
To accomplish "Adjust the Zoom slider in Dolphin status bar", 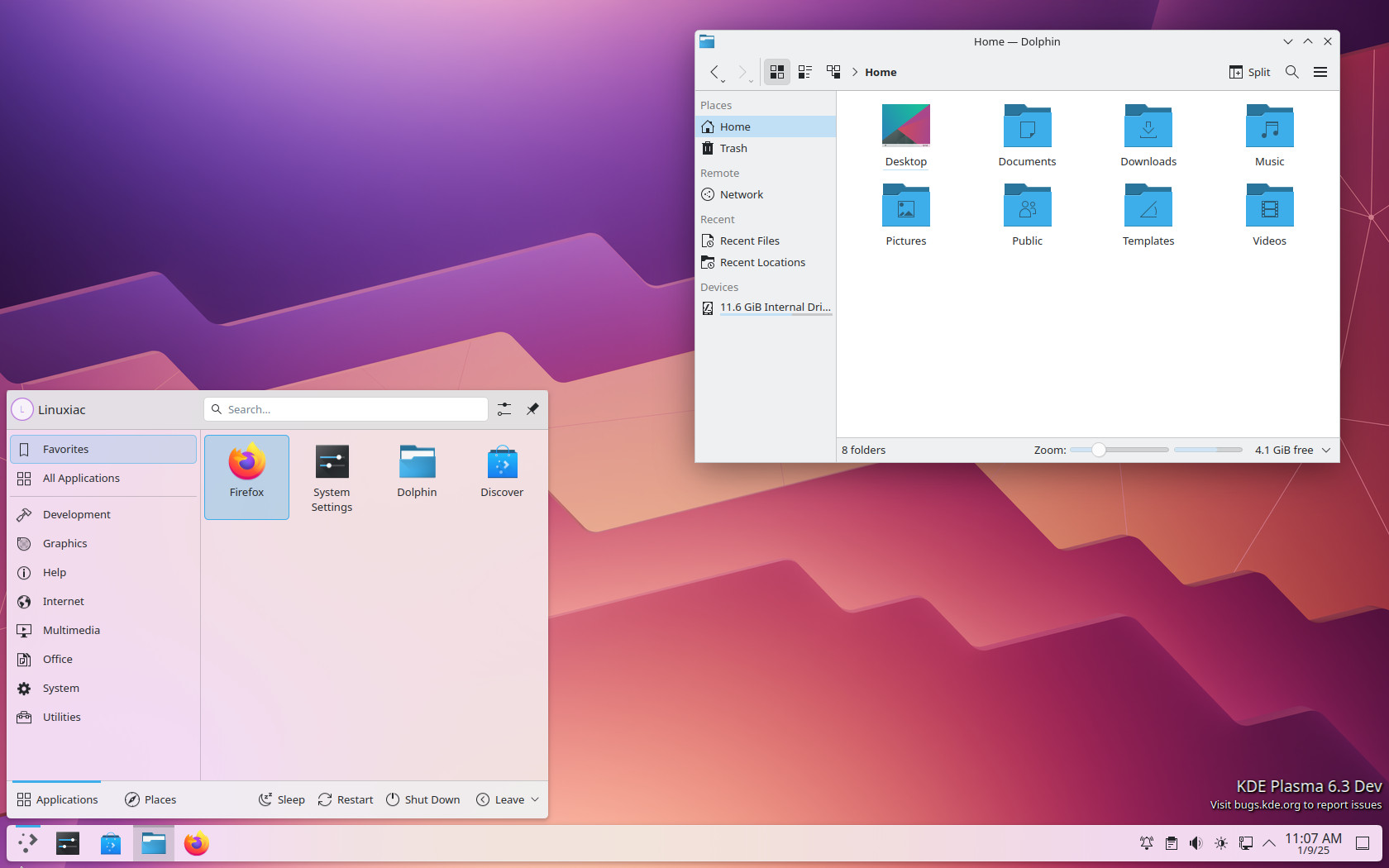I will (1119, 450).
